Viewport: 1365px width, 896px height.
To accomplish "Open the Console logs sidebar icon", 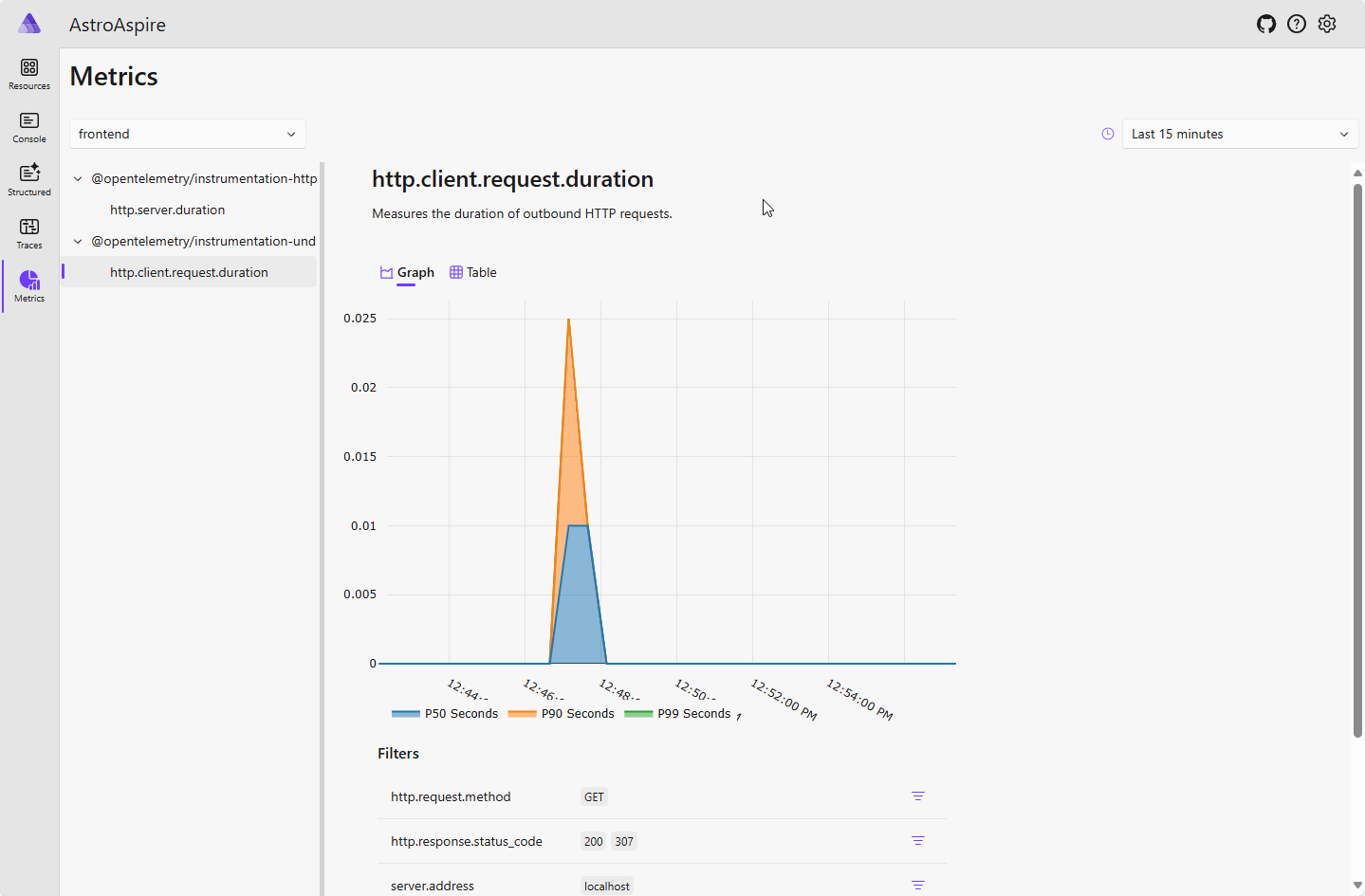I will coord(29,127).
